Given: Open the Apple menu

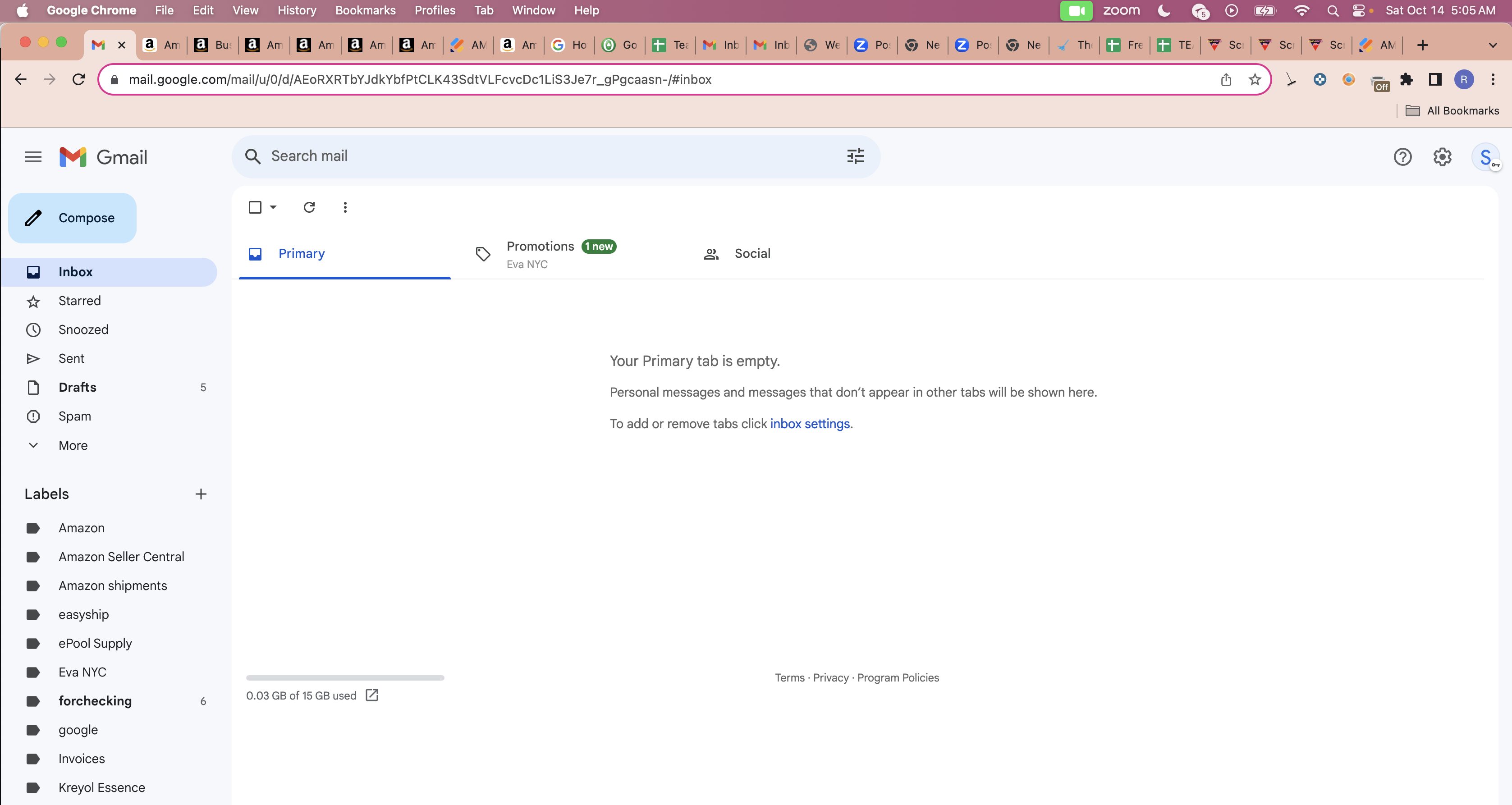Looking at the screenshot, I should 22,10.
